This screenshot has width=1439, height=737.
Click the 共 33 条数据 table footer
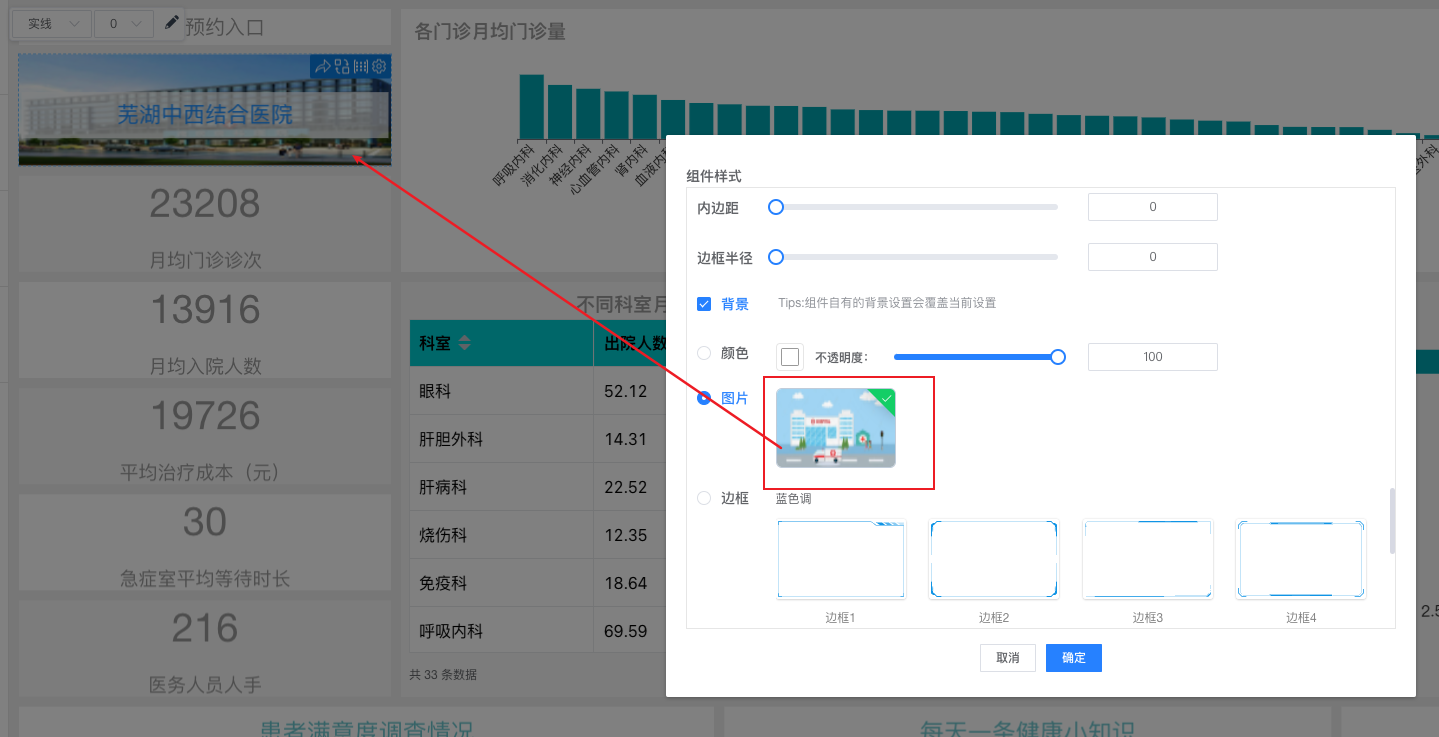click(443, 675)
